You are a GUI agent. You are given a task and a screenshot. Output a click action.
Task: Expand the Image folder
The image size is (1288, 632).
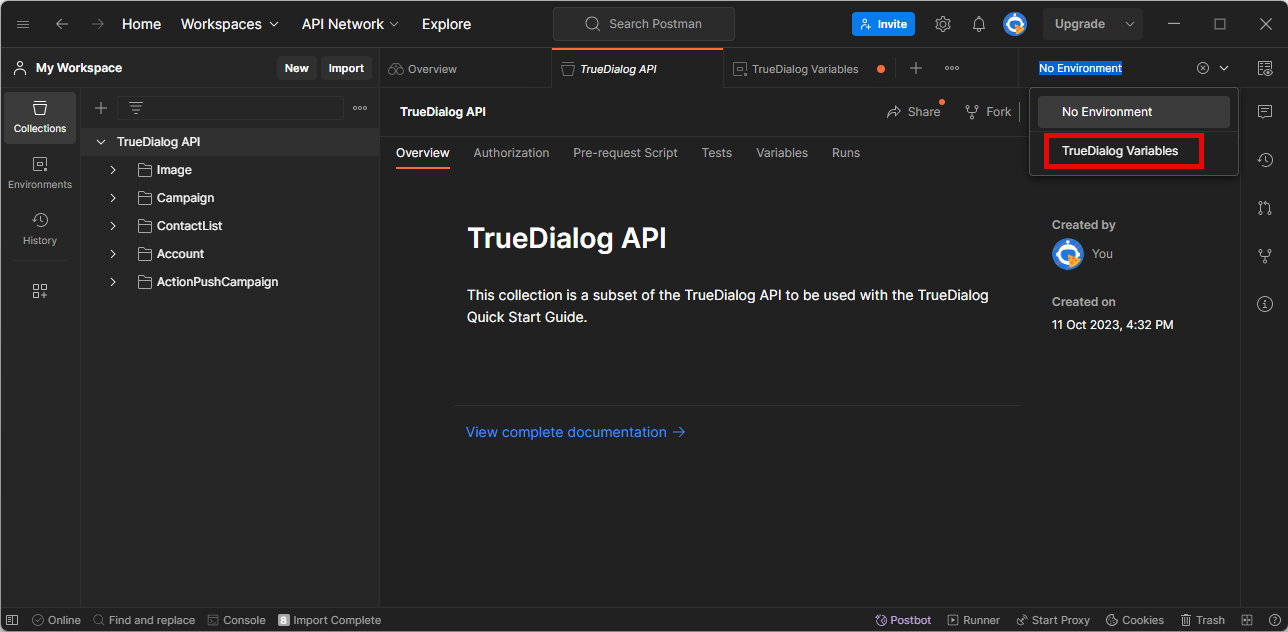click(x=113, y=170)
